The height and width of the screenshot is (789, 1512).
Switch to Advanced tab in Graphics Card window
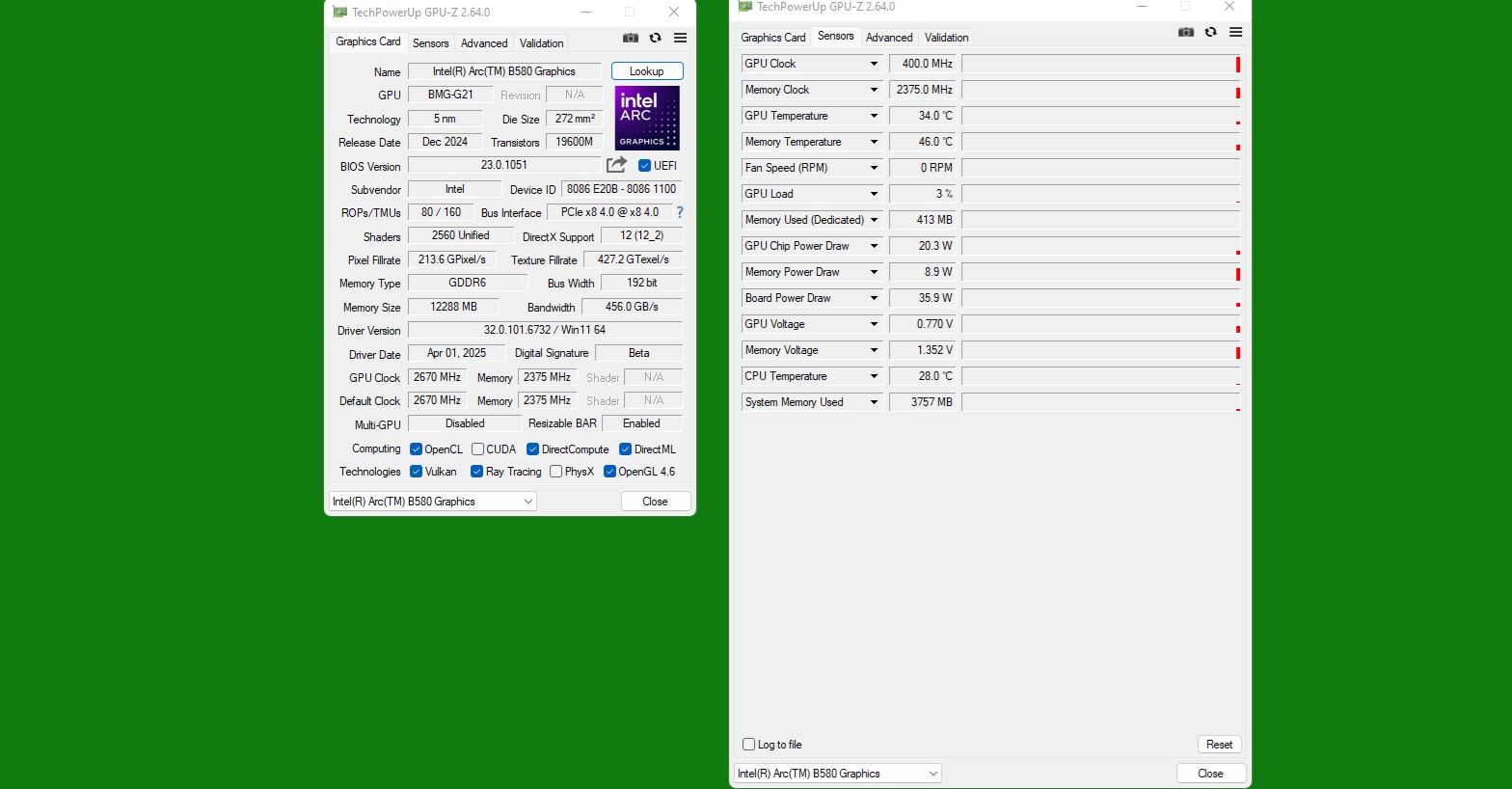[484, 43]
